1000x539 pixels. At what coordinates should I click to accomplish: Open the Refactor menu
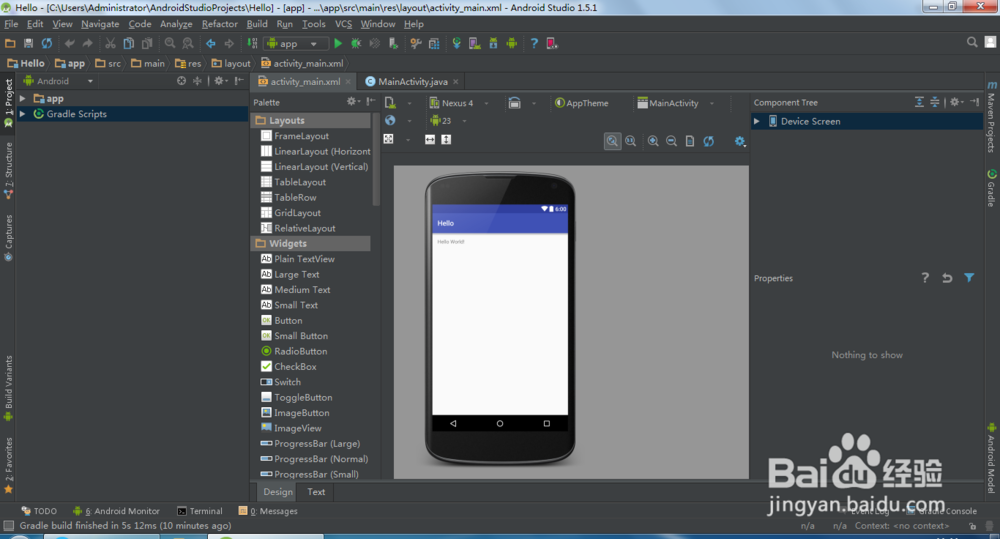219,24
